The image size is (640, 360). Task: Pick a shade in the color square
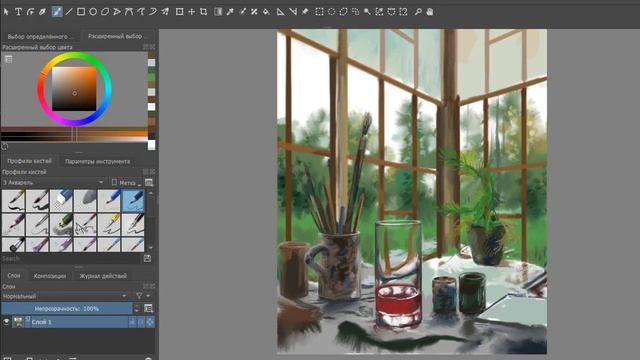tap(74, 89)
